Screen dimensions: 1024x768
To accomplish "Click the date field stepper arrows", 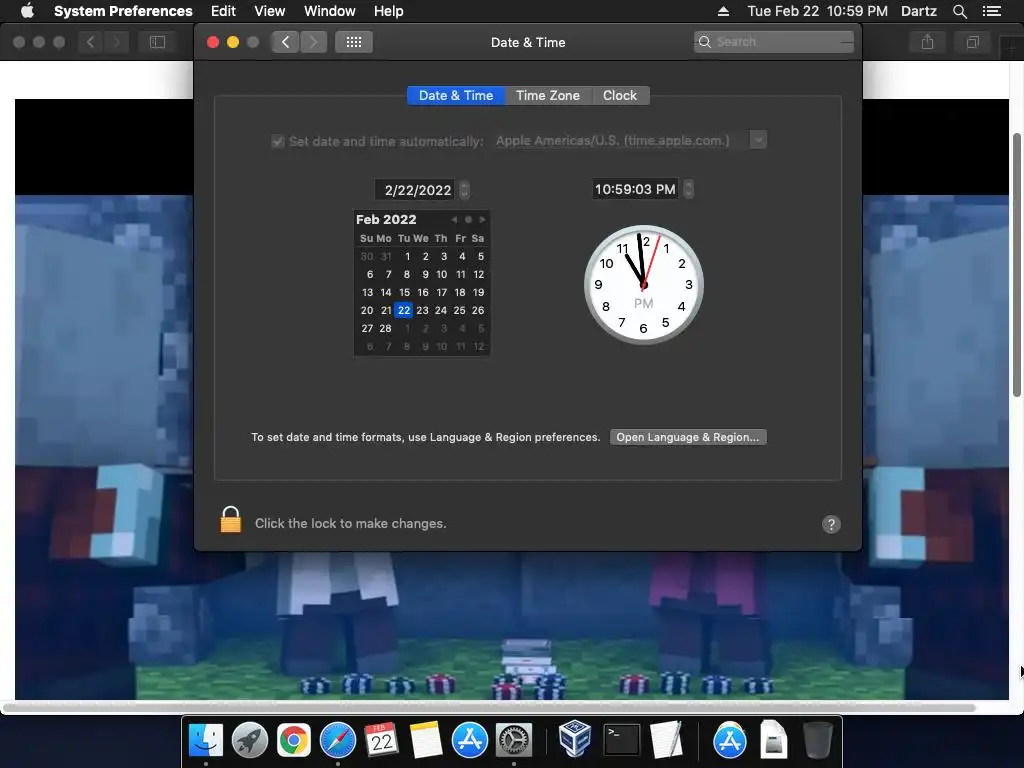I will [464, 189].
